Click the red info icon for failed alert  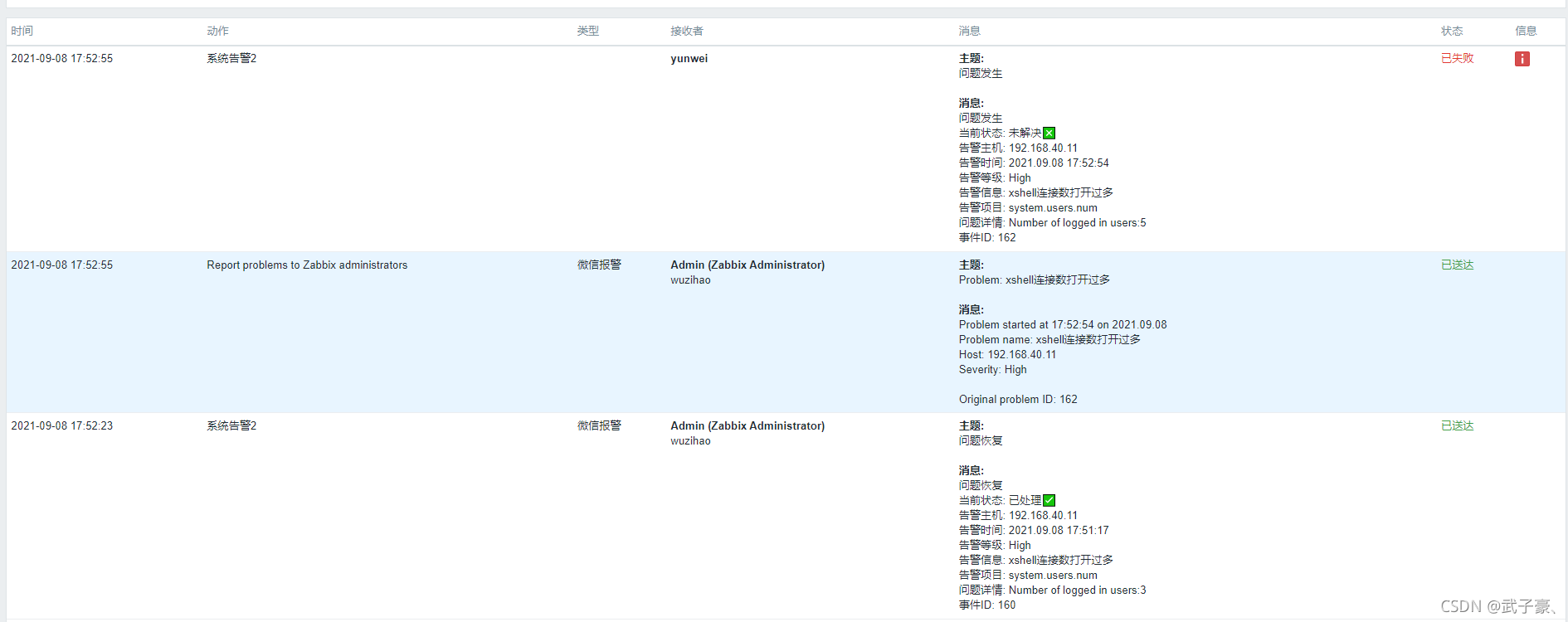(1522, 59)
